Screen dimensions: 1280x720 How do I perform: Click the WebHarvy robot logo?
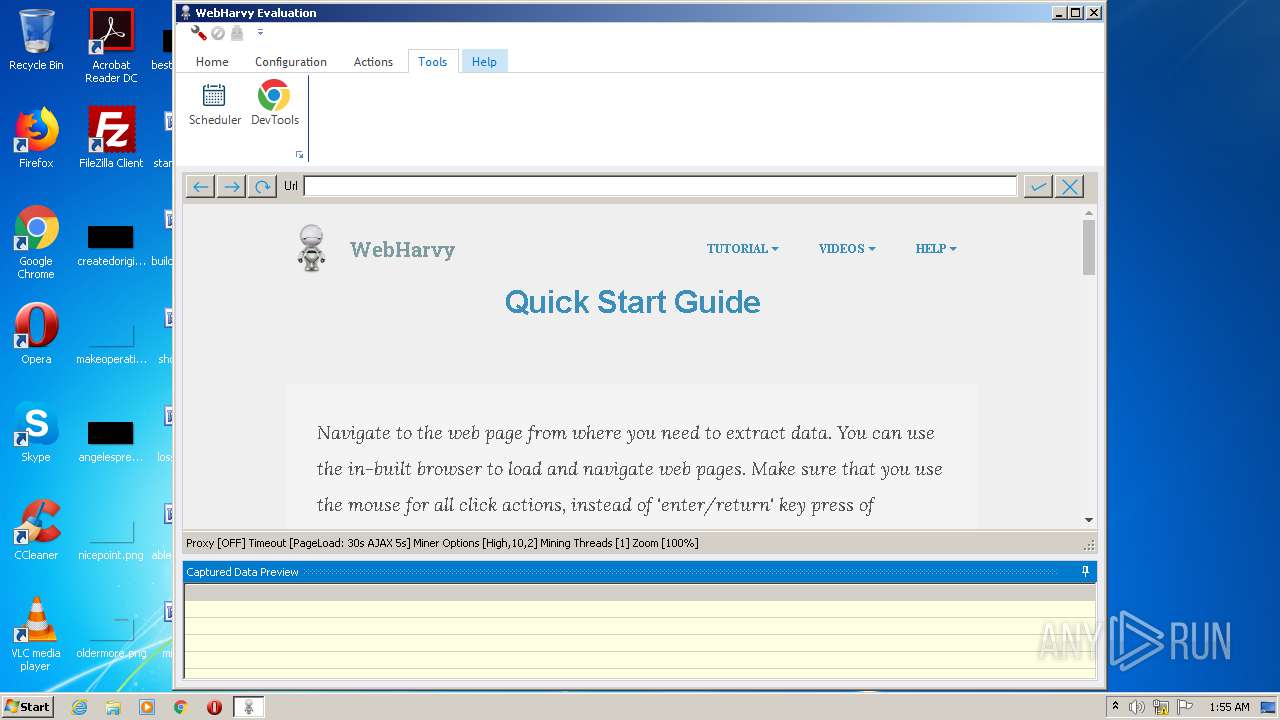(x=312, y=248)
